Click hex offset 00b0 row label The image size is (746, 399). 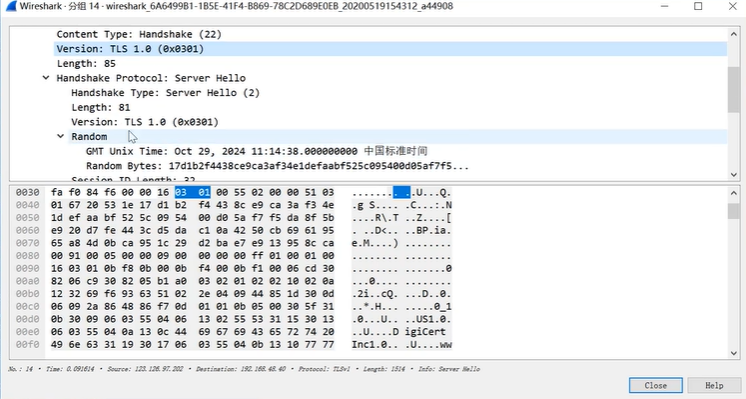pyautogui.click(x=28, y=293)
